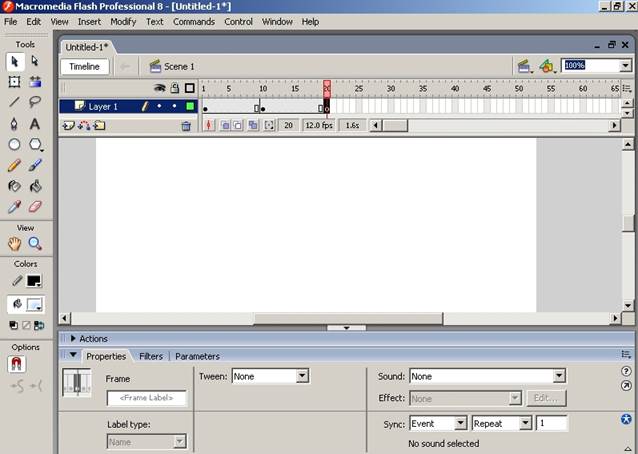
Task: Toggle Layer 1 visibility dot
Action: [x=160, y=106]
